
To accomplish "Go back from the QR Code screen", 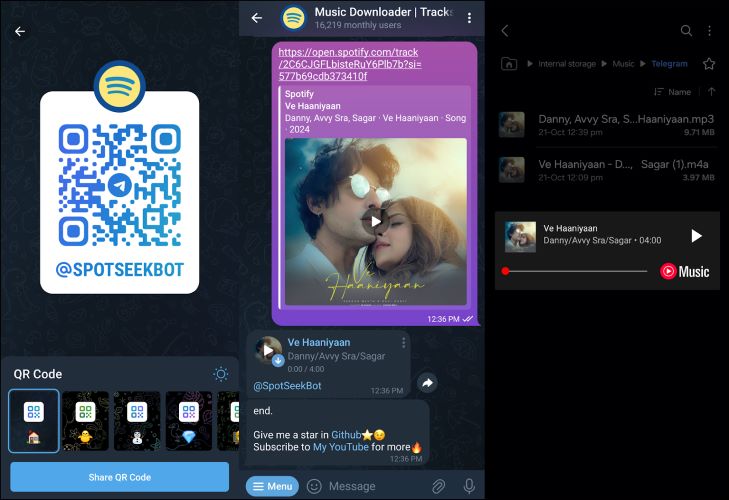I will tap(20, 31).
